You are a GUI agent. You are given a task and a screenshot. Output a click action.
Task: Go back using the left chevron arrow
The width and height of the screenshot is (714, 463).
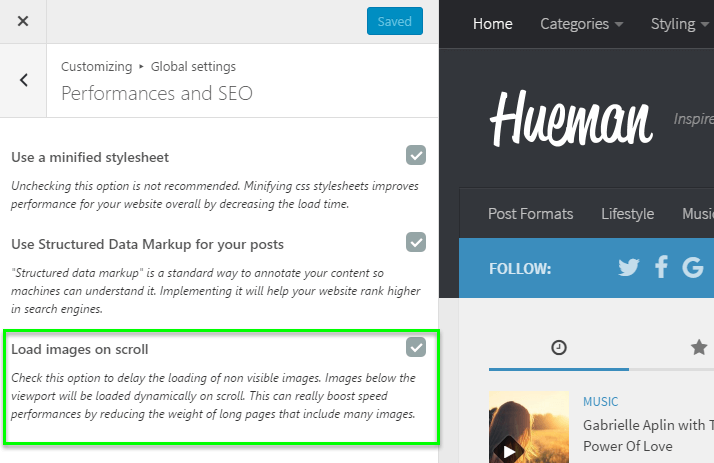tap(24, 81)
